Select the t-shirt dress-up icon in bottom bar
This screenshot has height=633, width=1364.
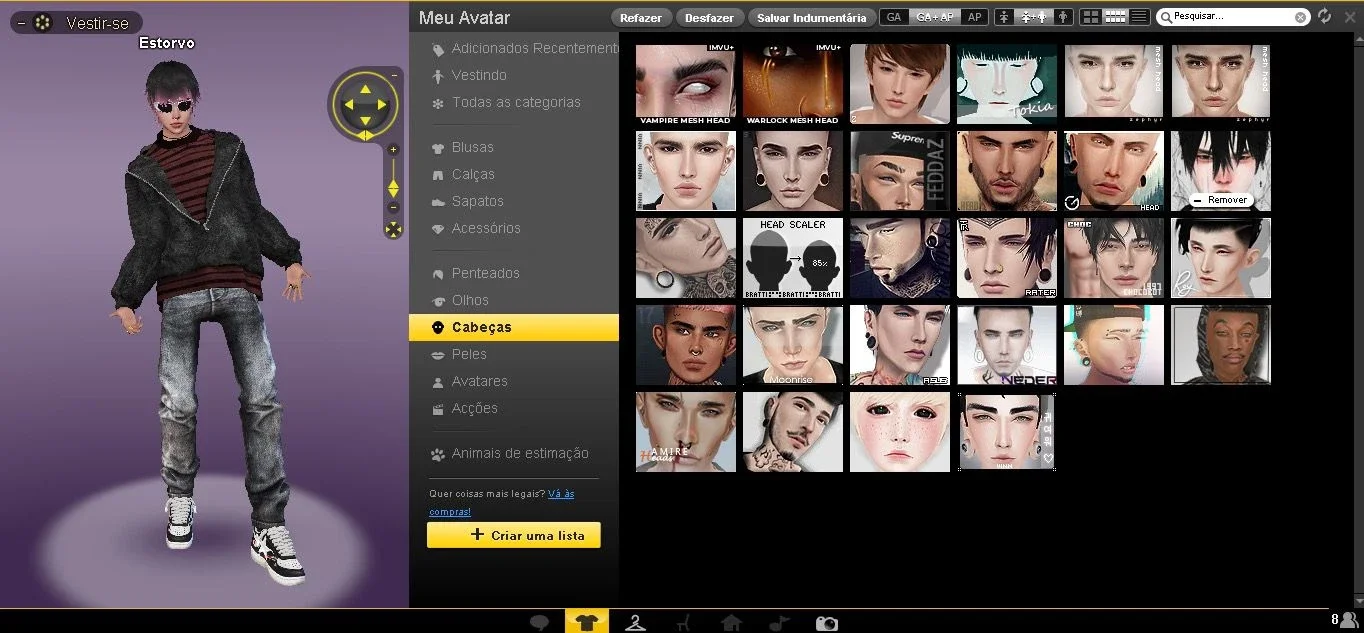coord(586,622)
